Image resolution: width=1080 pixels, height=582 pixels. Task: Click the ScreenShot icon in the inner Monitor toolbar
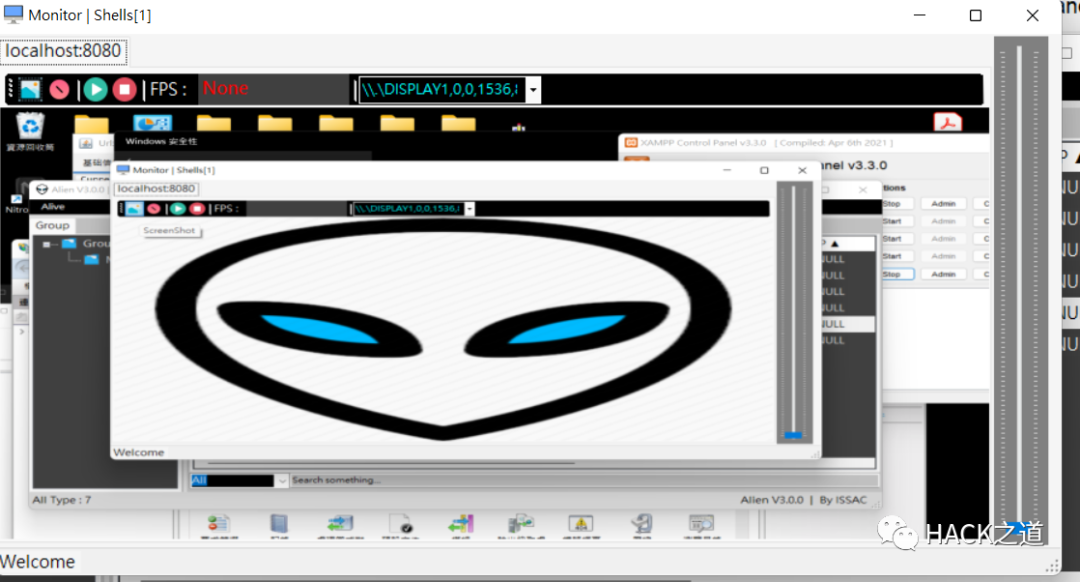point(134,209)
